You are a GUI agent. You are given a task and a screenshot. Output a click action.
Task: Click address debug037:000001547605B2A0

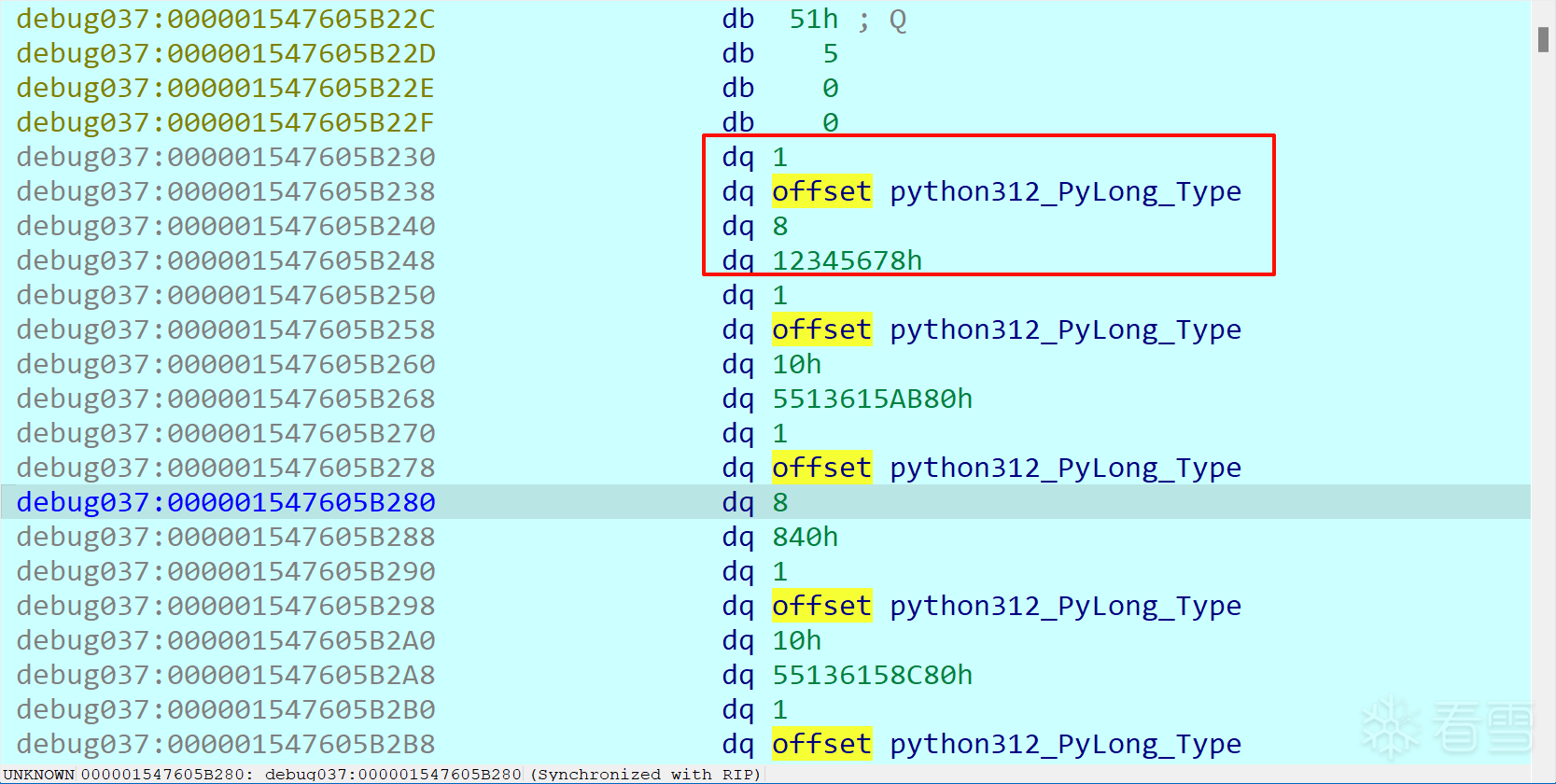point(226,641)
